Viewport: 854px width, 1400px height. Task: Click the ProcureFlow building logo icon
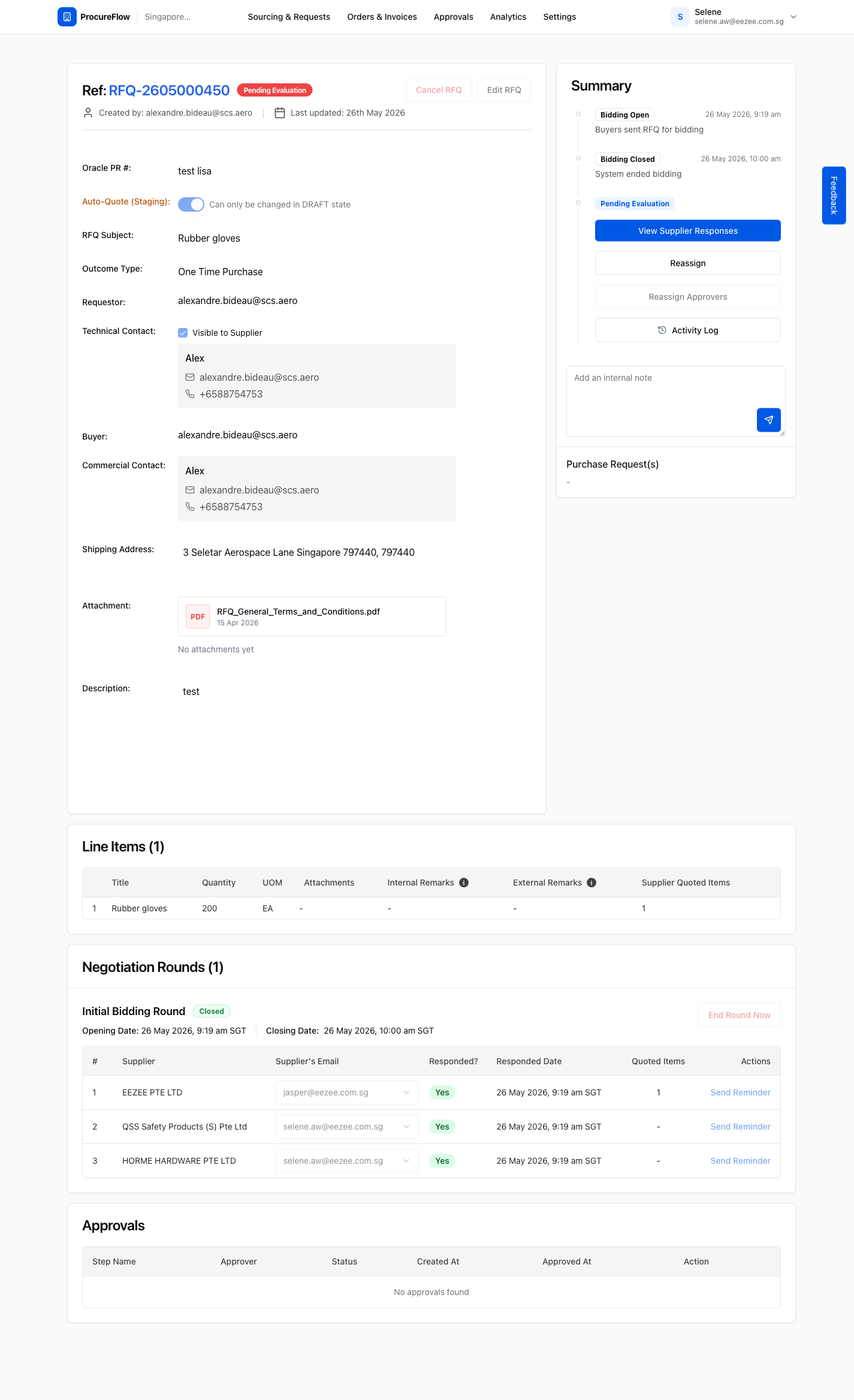click(67, 17)
